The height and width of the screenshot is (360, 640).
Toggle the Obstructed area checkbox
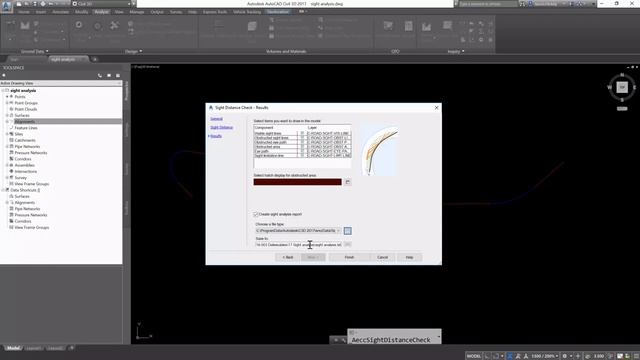point(302,147)
